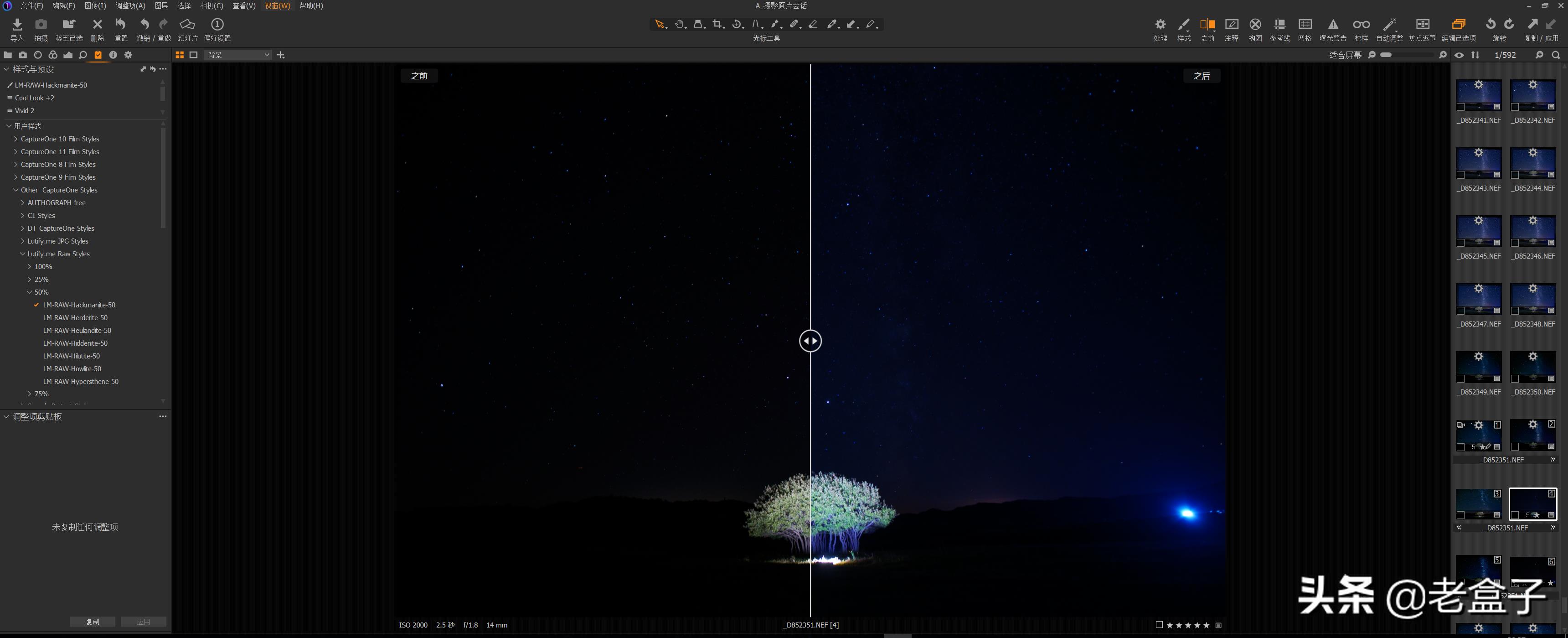1568x638 pixels.
Task: Toggle the eye visibility icon above the browser
Action: coord(1459,55)
